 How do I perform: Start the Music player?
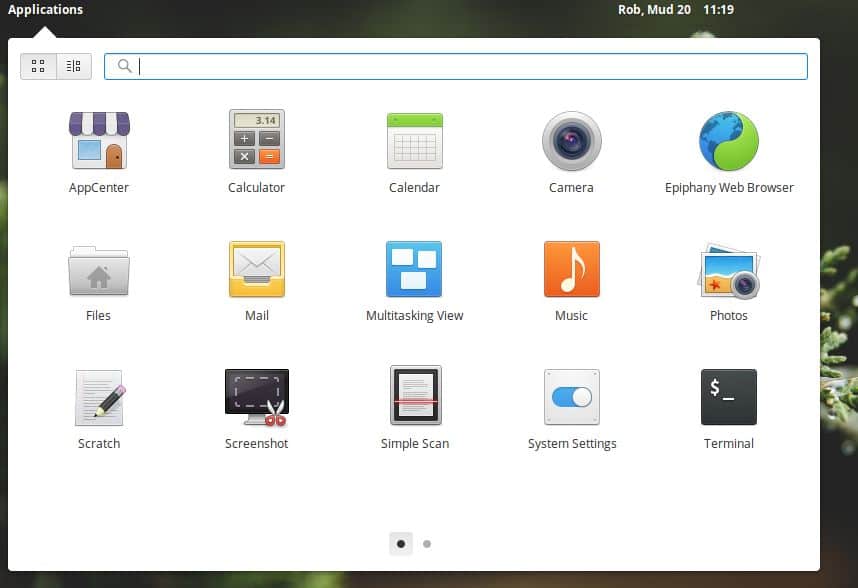(x=571, y=268)
